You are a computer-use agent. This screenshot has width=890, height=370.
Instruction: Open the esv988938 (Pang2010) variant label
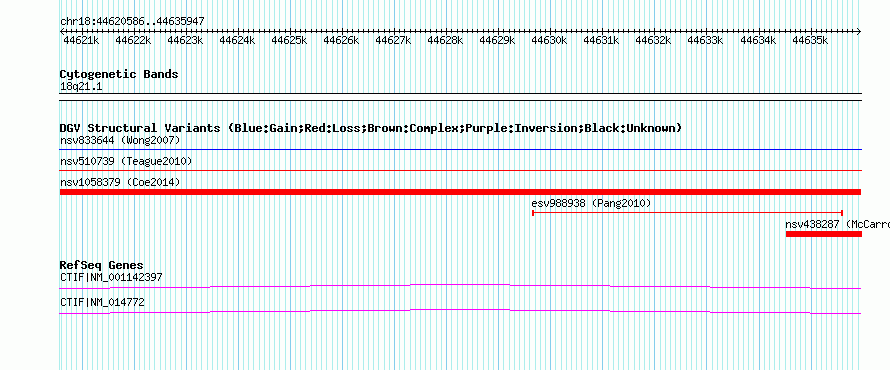click(591, 203)
